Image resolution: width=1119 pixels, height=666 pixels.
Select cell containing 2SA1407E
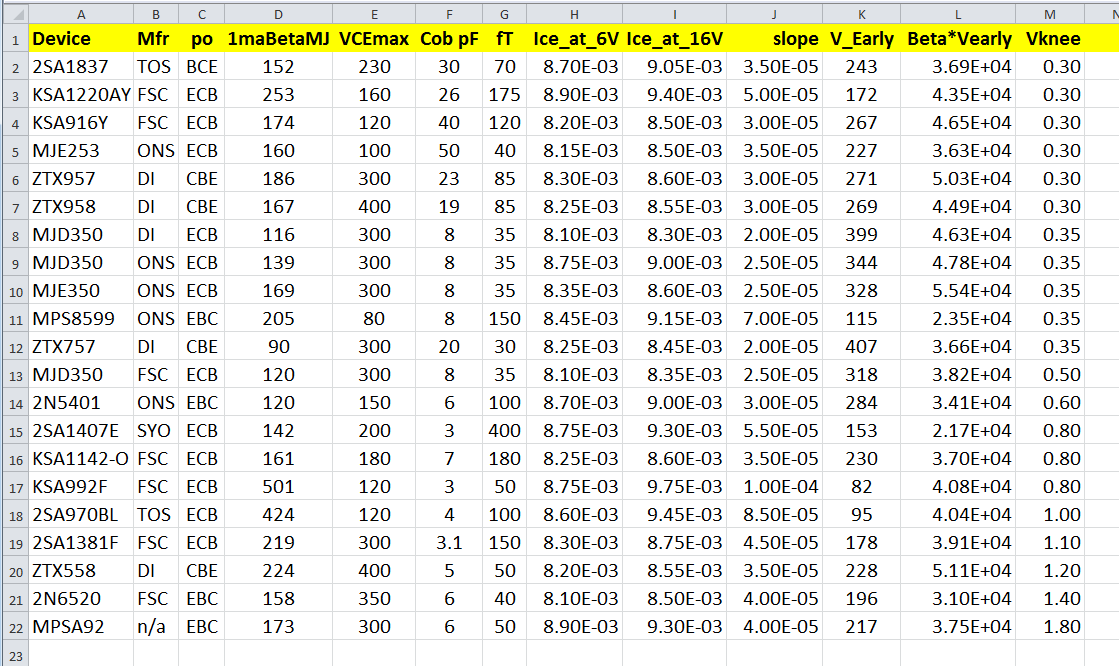81,431
